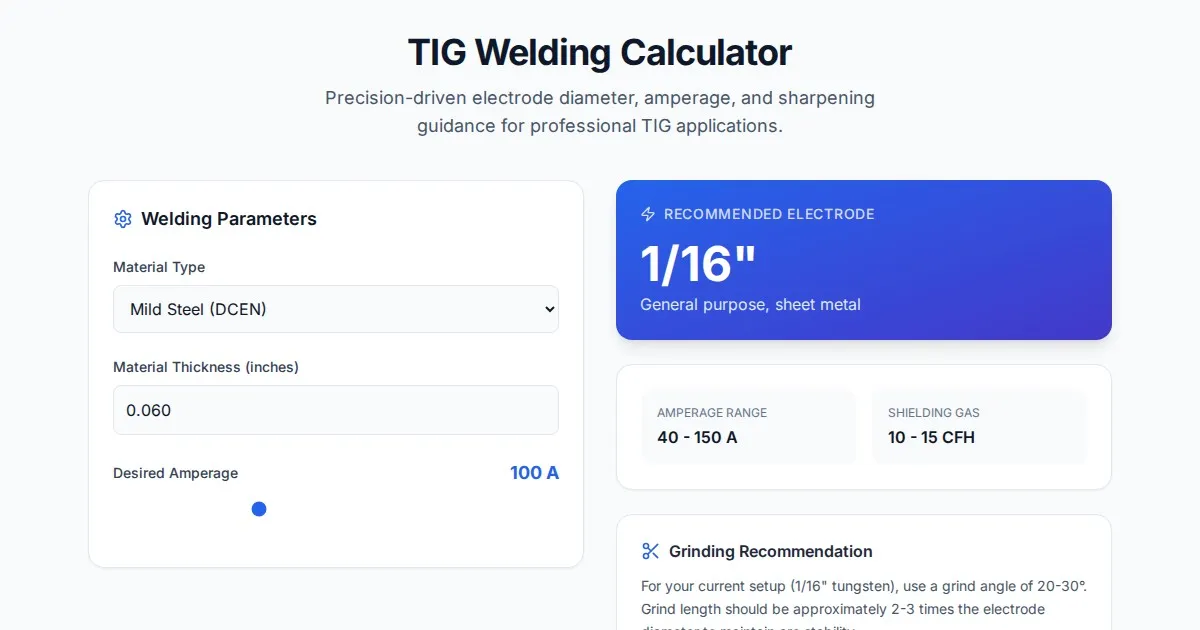Click the Desired Amperage slider handle
This screenshot has height=630, width=1200.
(259, 509)
